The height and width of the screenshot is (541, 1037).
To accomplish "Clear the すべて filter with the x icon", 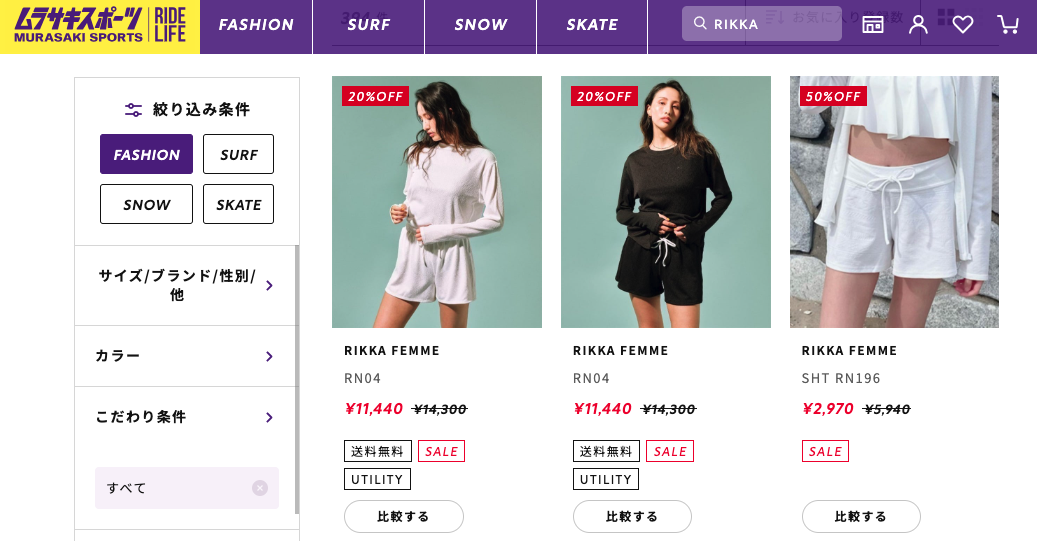I will pos(260,488).
